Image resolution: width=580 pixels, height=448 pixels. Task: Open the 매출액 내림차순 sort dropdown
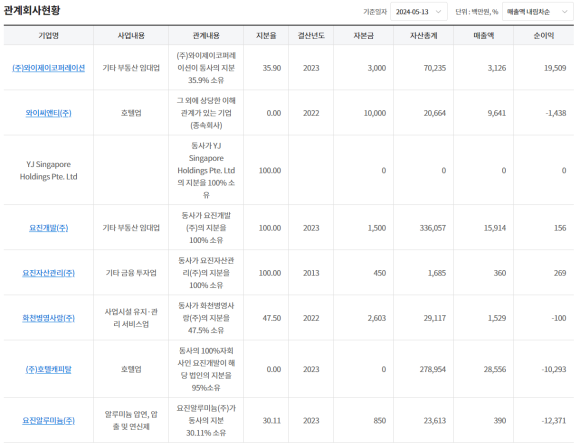pyautogui.click(x=537, y=12)
